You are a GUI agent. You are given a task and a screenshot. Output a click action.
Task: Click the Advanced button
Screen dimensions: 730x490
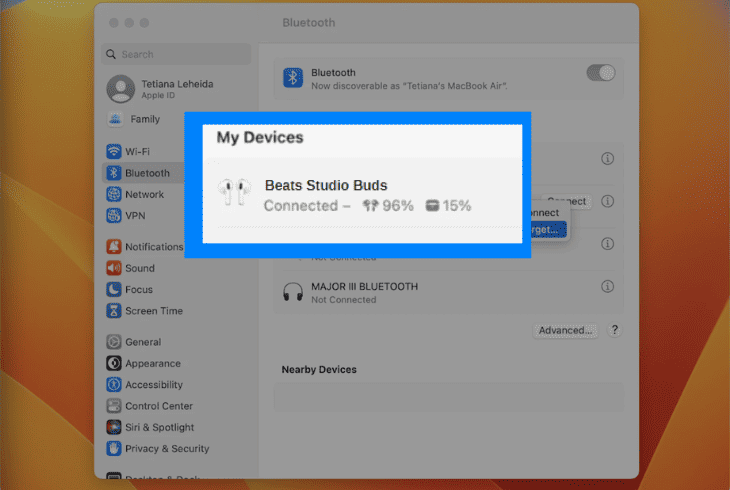[565, 330]
